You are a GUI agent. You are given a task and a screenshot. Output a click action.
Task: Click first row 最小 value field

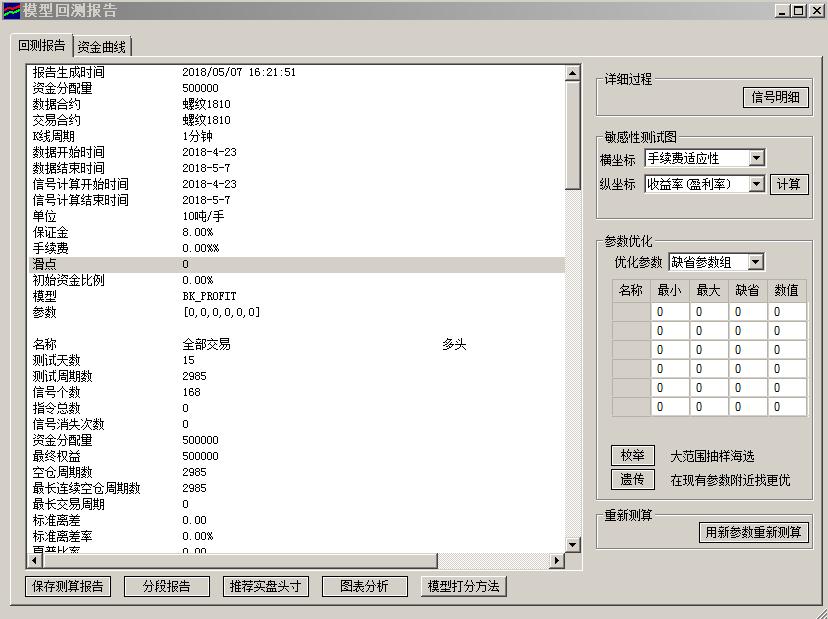(670, 312)
